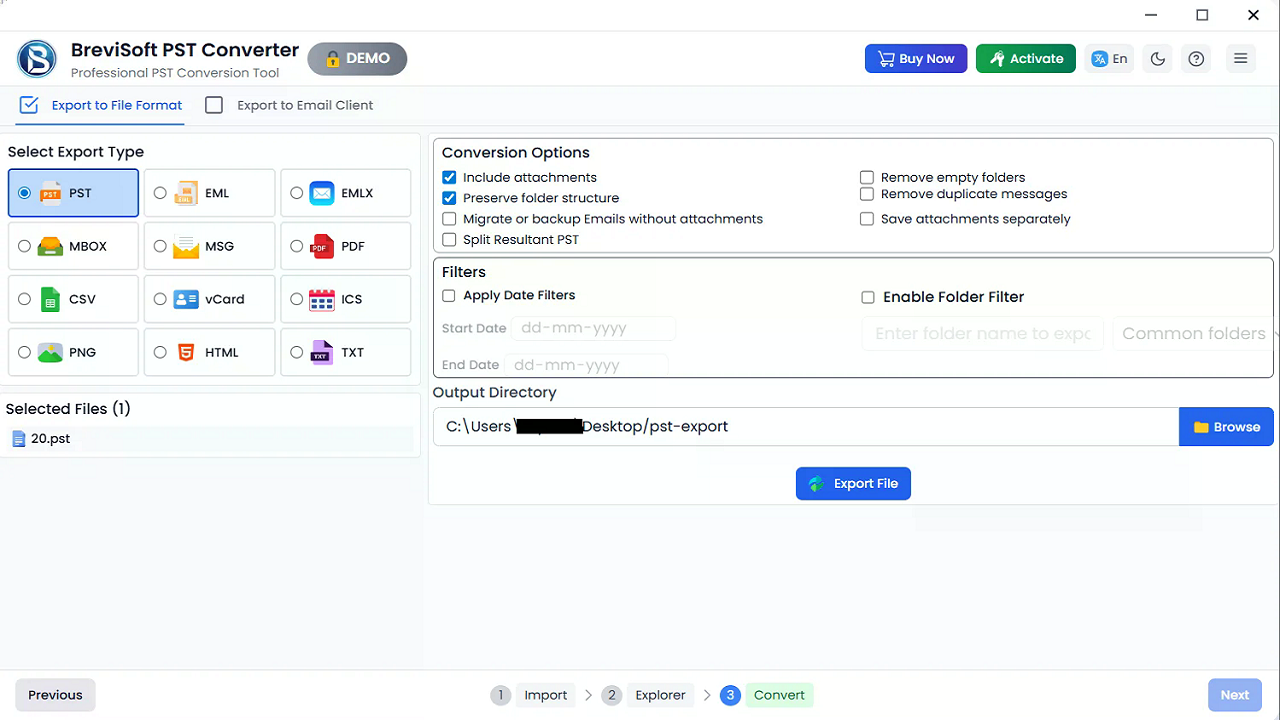Click the Previous button

[55, 695]
